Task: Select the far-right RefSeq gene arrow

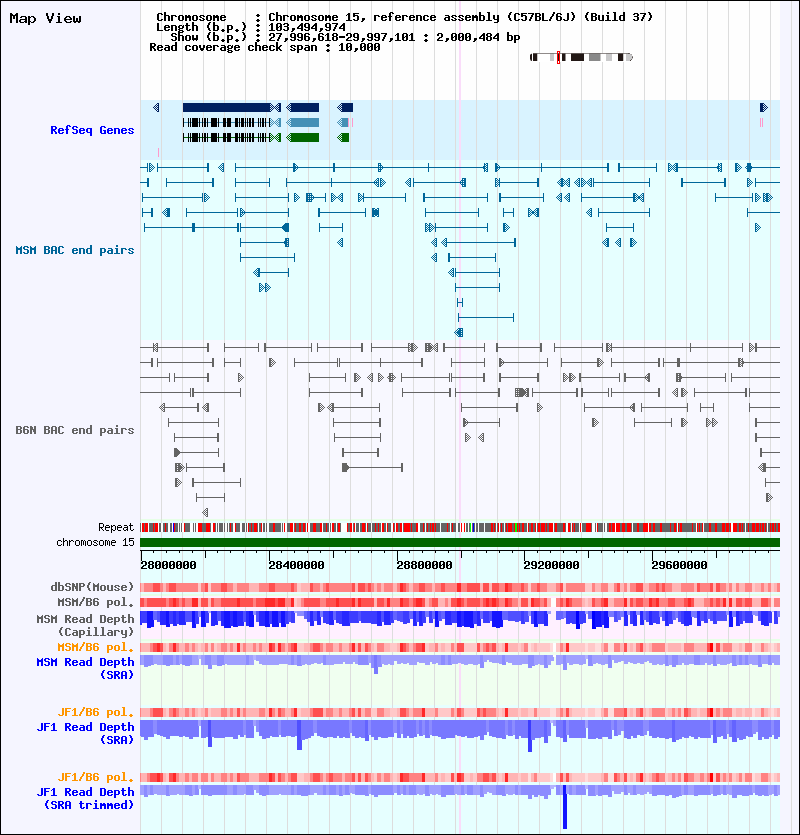Action: tap(763, 108)
